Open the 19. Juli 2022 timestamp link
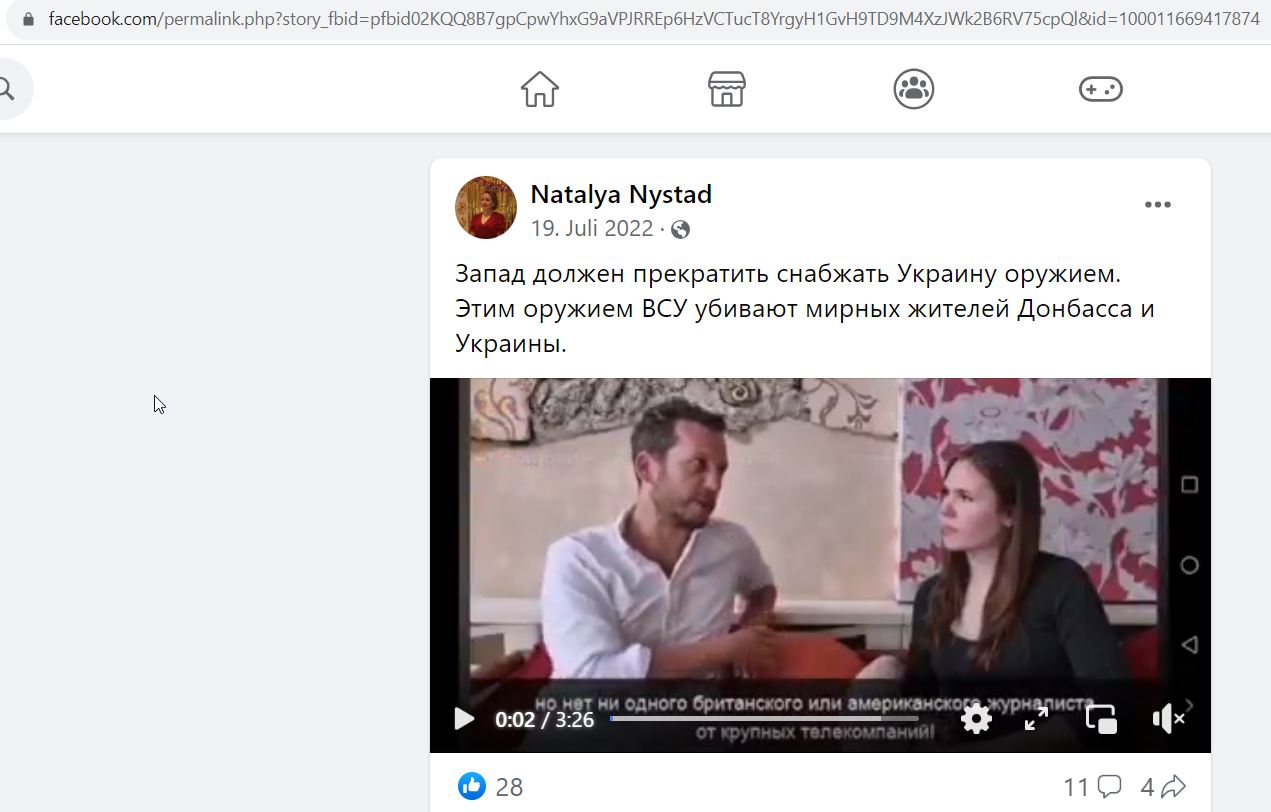The image size is (1271, 812). (x=591, y=229)
